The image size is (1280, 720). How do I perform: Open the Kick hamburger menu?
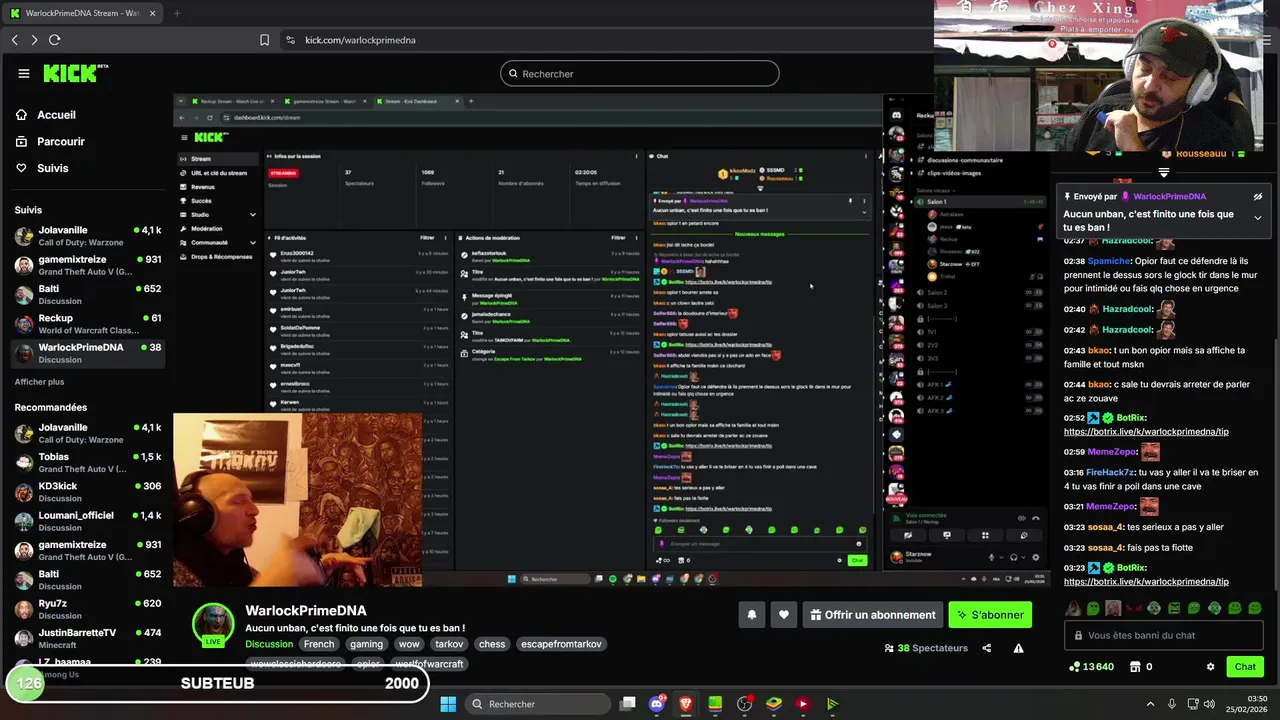click(24, 73)
